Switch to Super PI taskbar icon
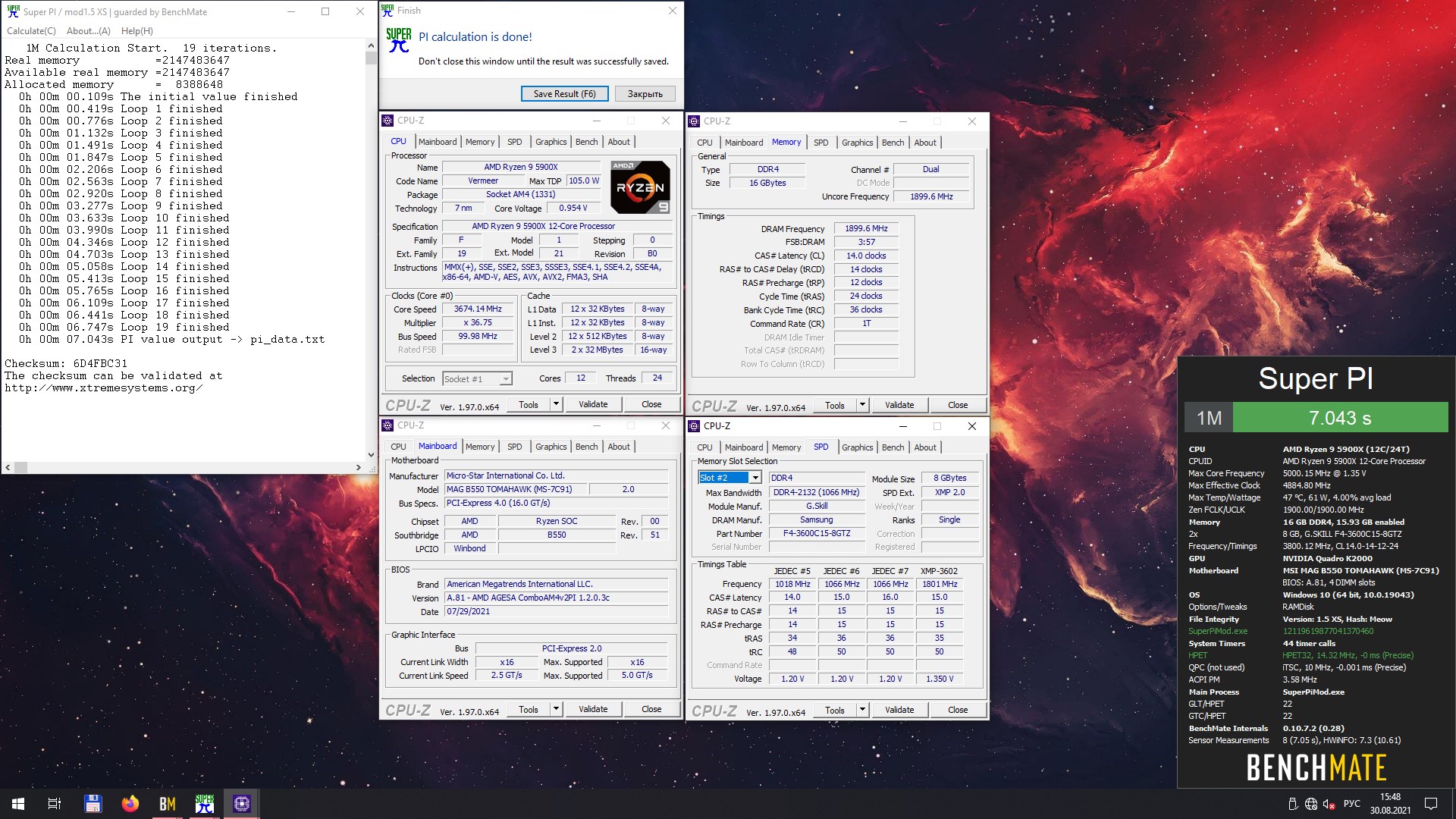The image size is (1456, 819). click(205, 804)
